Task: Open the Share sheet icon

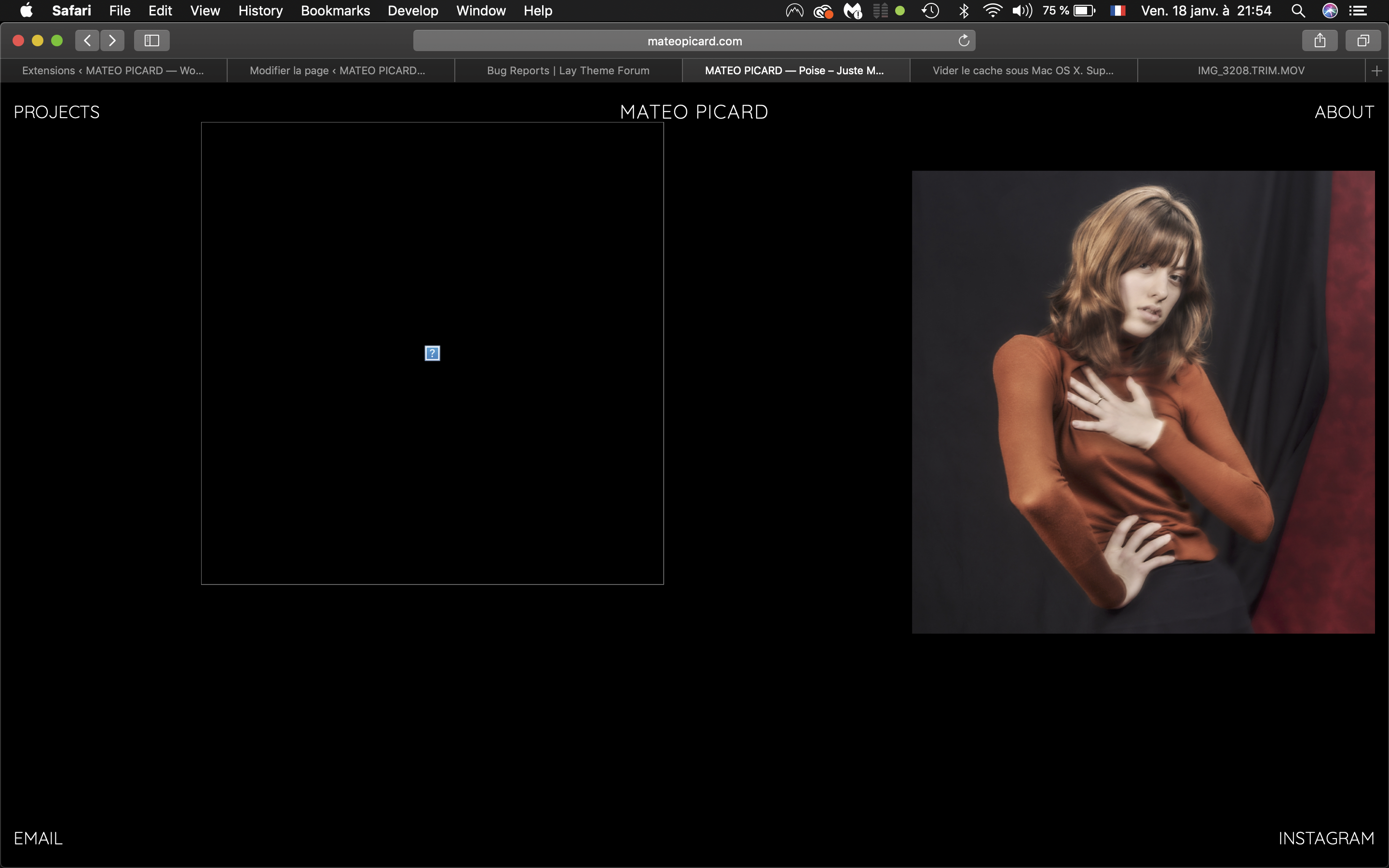Action: tap(1320, 40)
